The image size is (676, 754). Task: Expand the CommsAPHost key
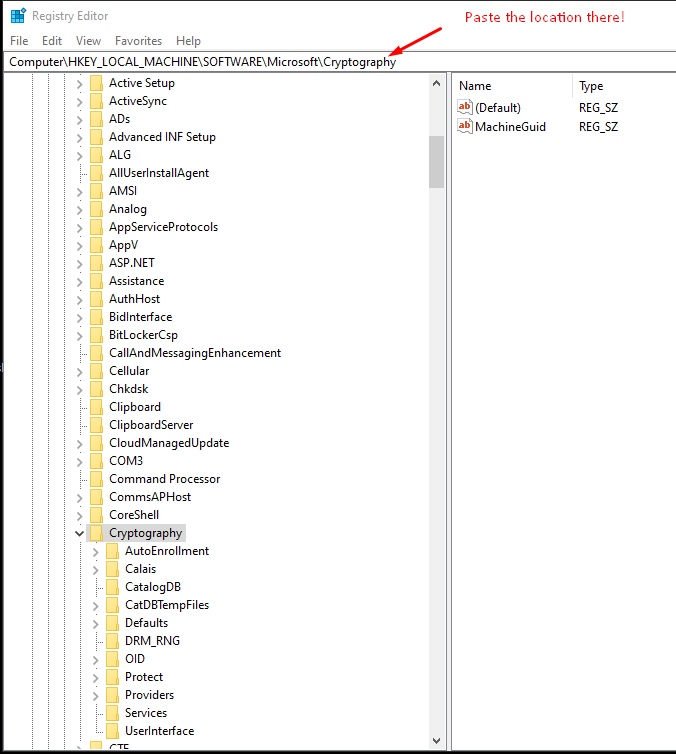pyautogui.click(x=80, y=498)
